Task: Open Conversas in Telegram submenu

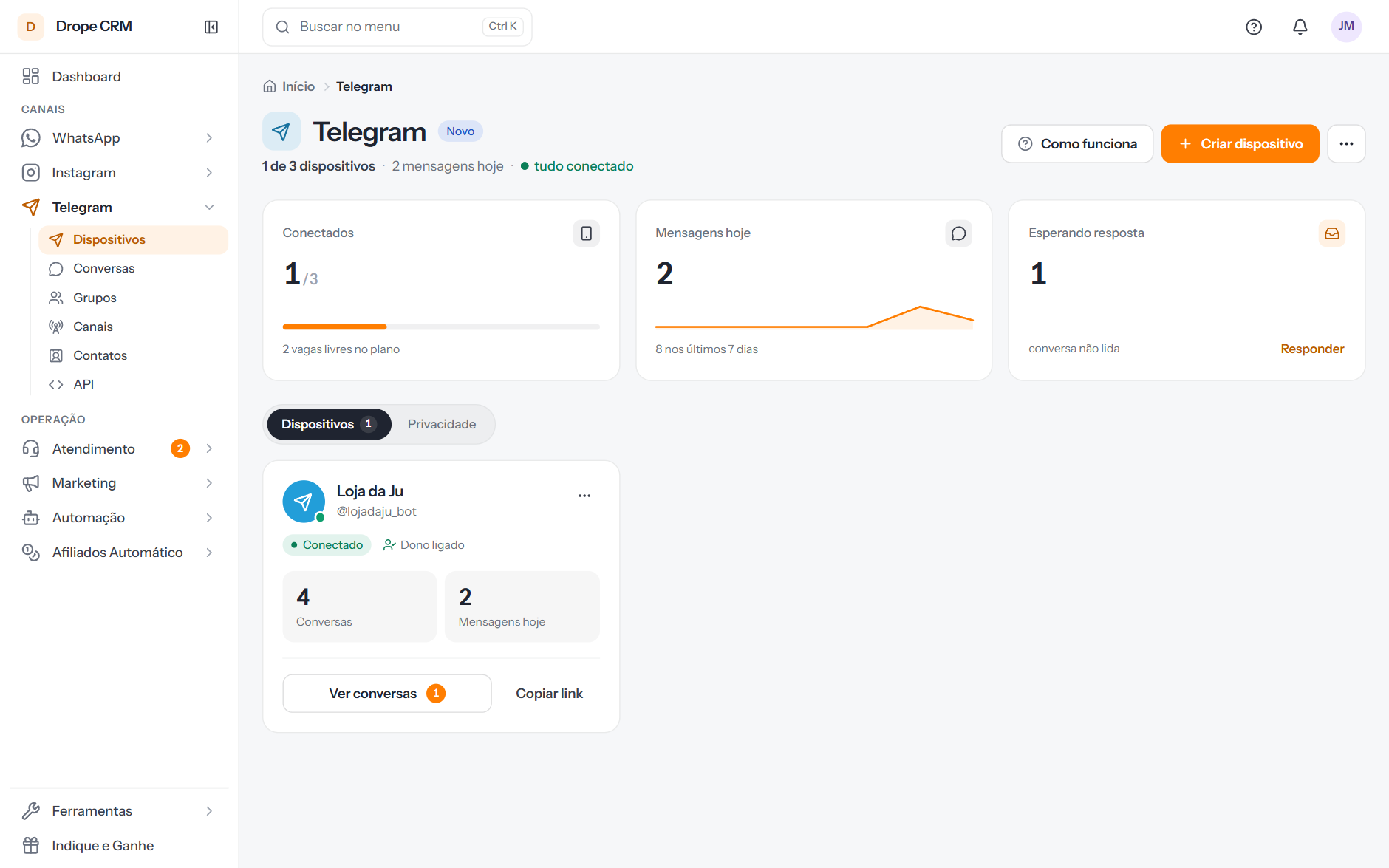Action: 133,269
